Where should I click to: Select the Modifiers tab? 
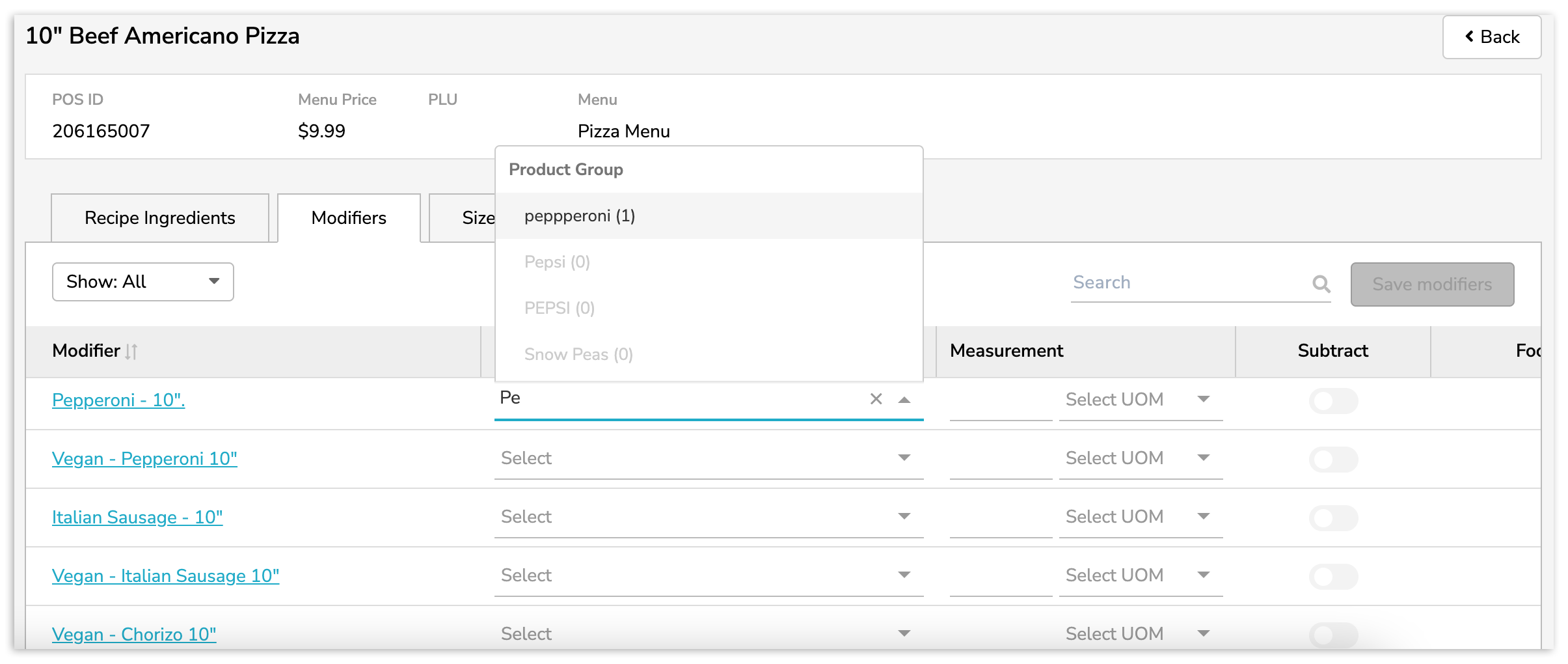coord(349,218)
